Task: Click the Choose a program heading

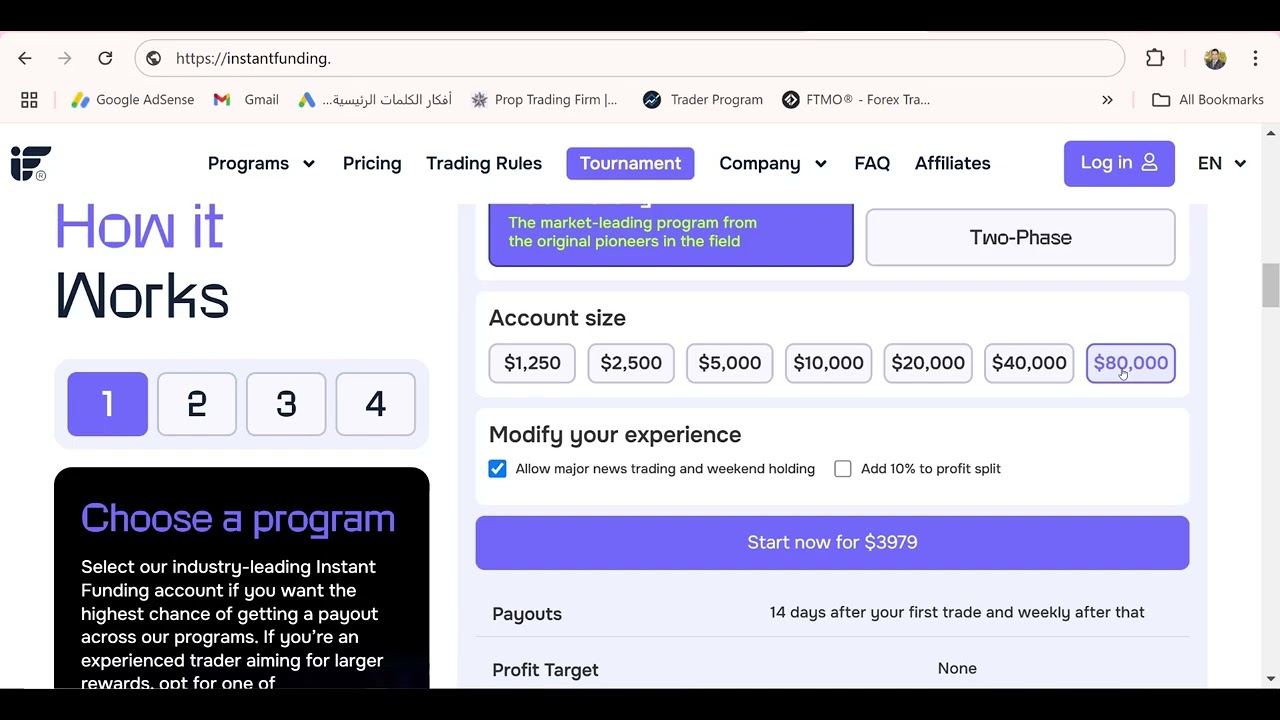Action: click(238, 519)
